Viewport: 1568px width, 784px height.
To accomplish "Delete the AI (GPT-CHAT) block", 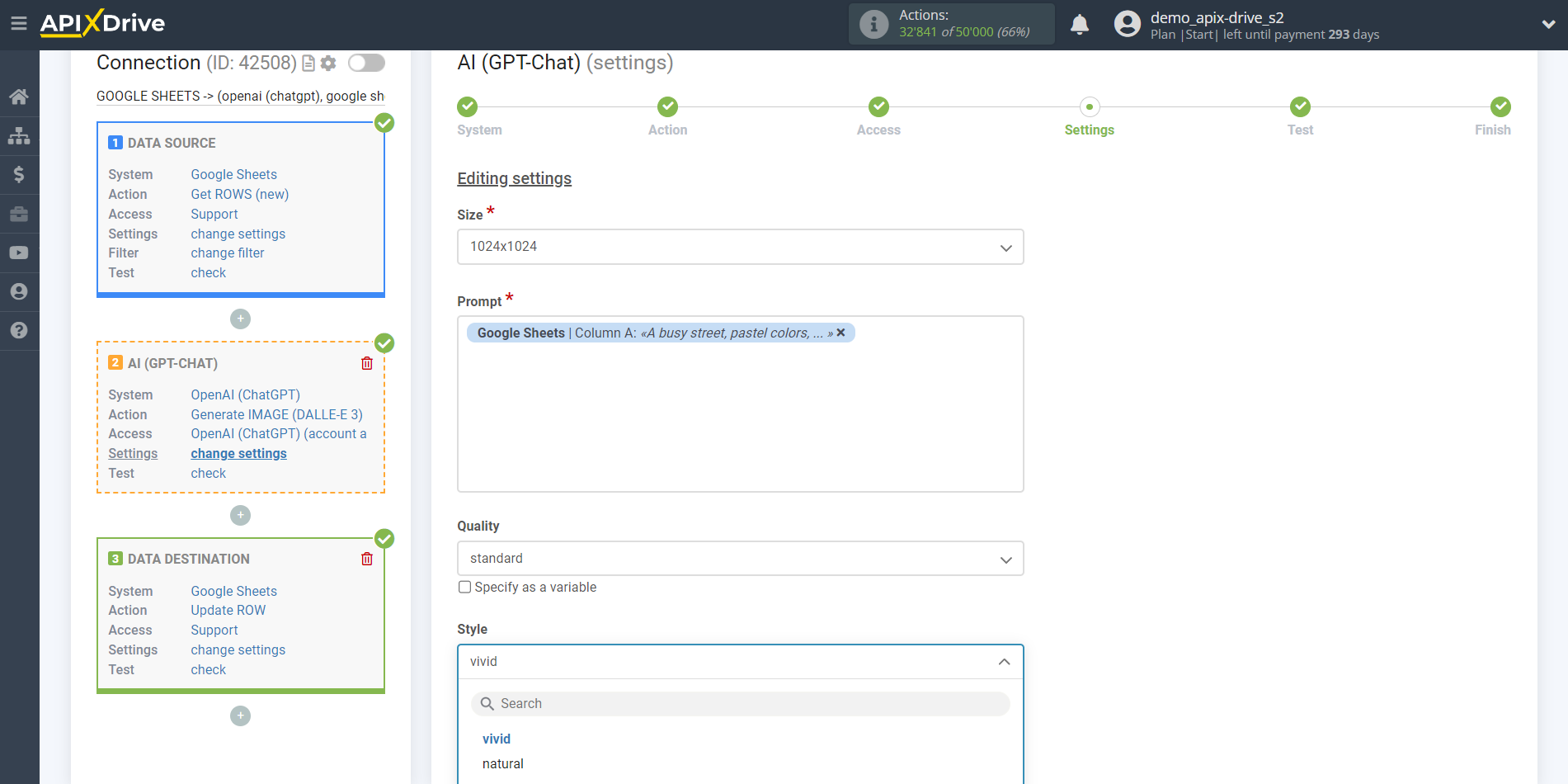I will (x=367, y=363).
